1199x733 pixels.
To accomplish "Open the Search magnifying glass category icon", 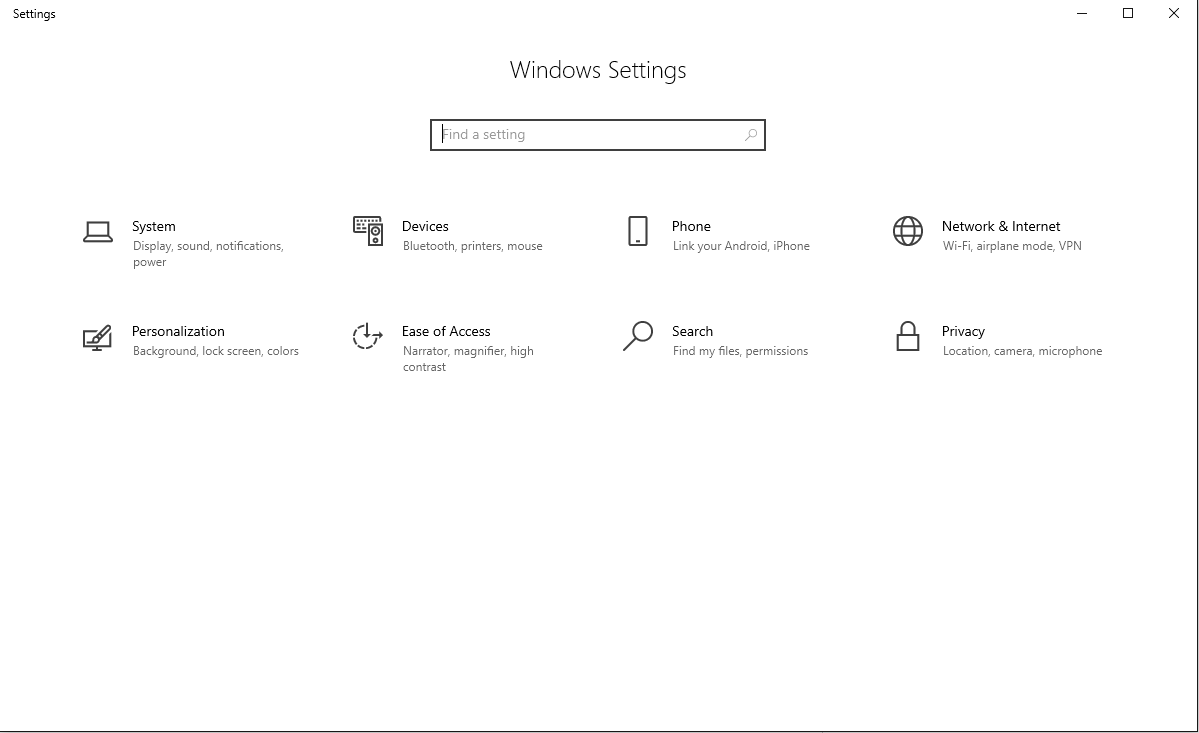I will pyautogui.click(x=638, y=336).
